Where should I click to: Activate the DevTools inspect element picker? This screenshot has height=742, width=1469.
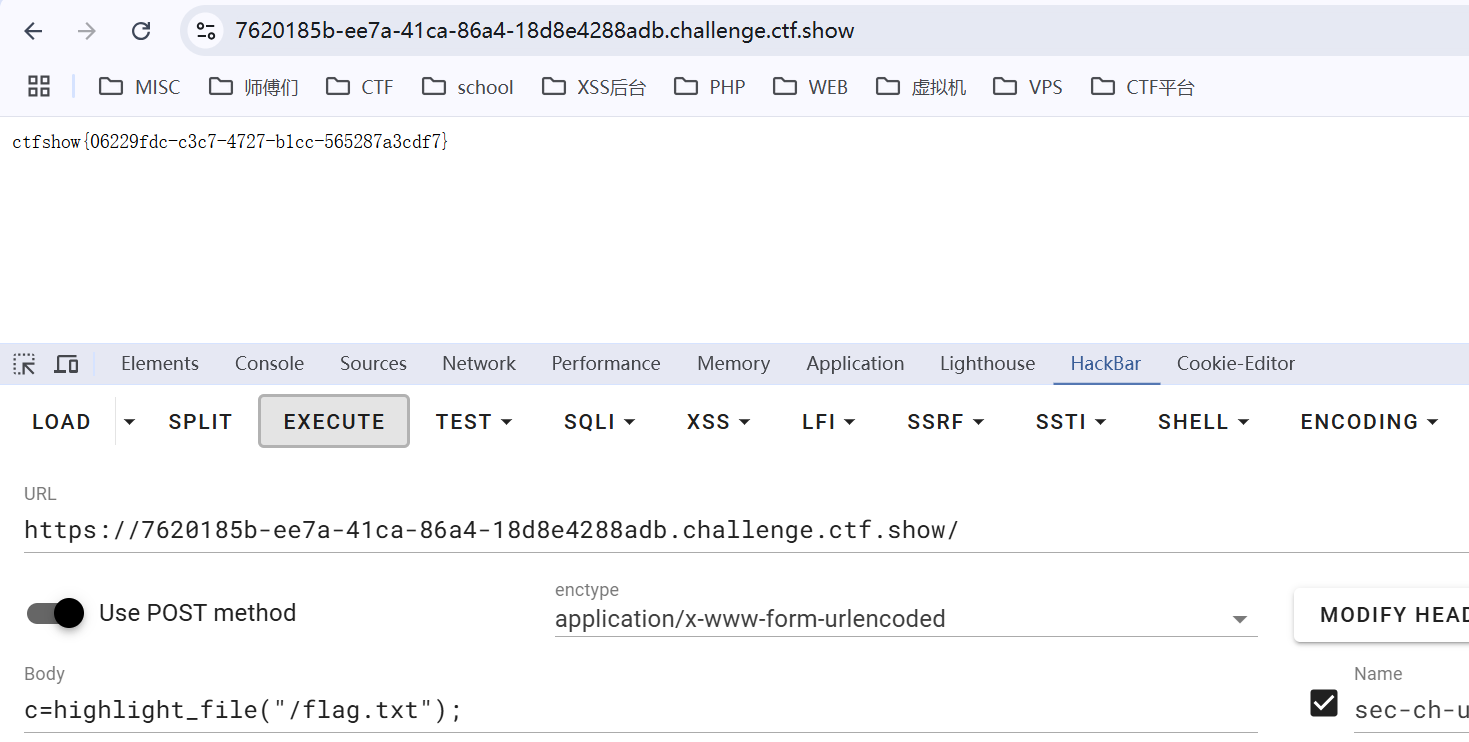click(x=24, y=364)
